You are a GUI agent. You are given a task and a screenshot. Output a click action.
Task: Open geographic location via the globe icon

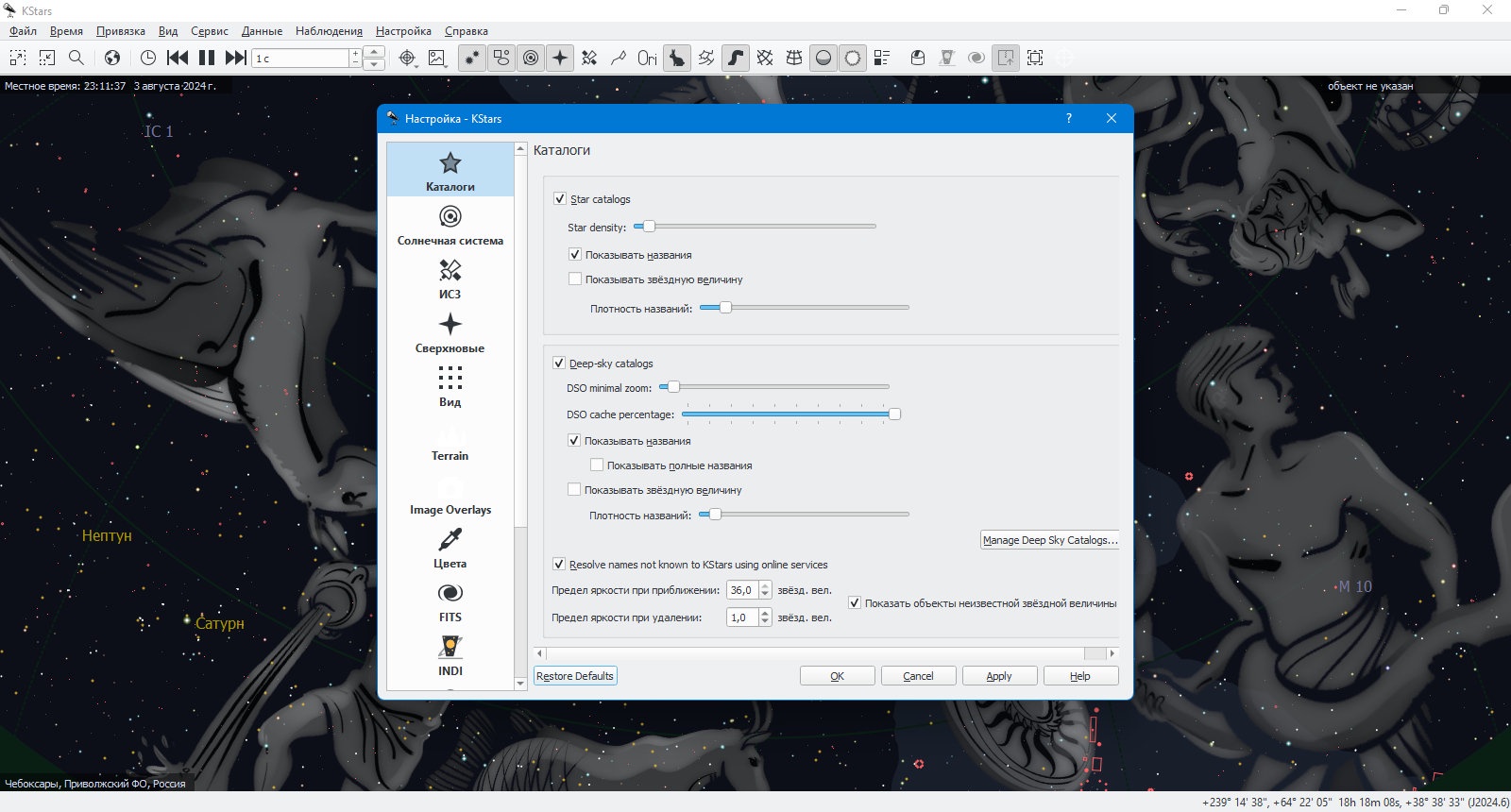[x=112, y=58]
